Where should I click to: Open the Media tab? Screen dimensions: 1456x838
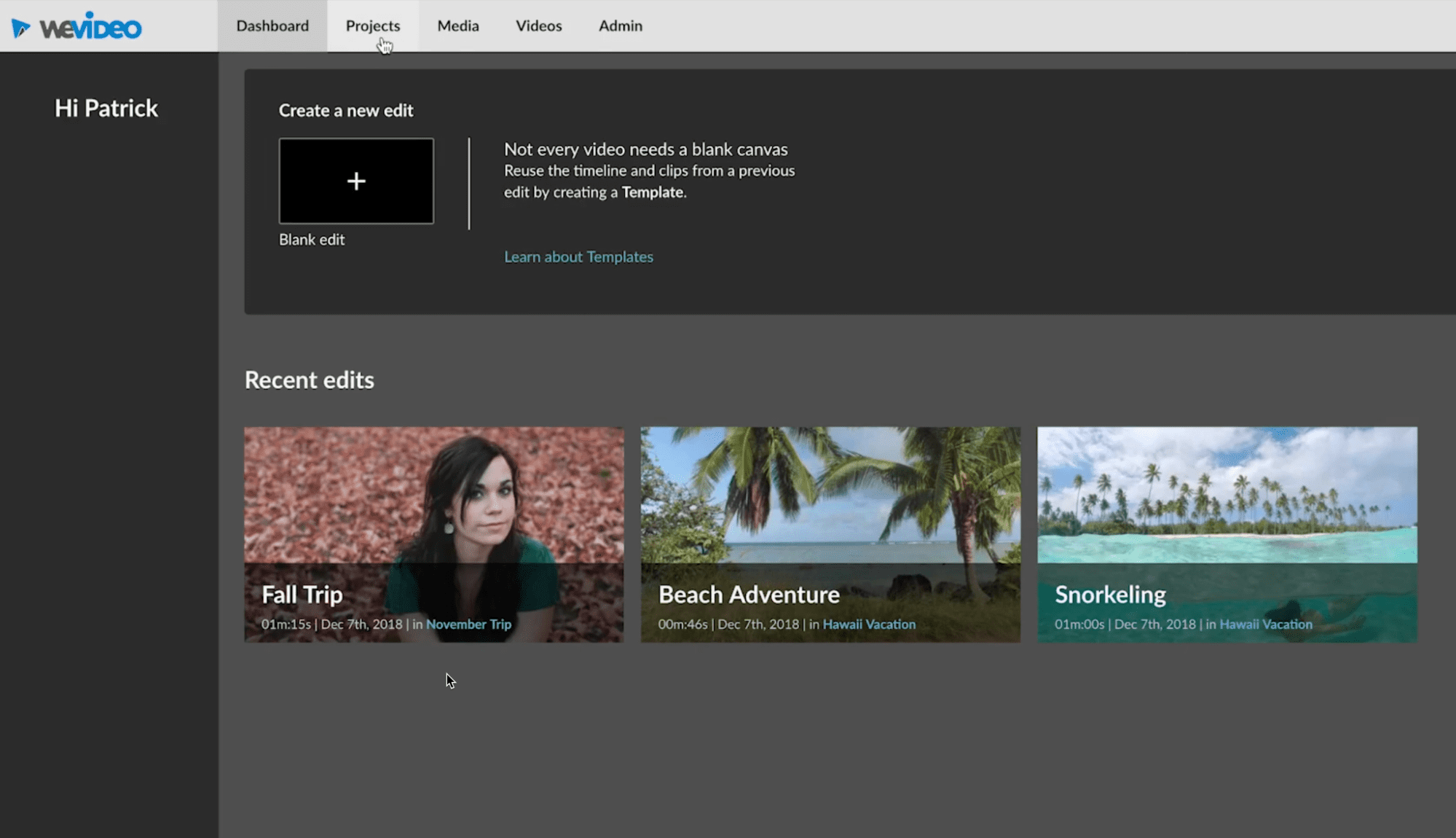[x=458, y=26]
